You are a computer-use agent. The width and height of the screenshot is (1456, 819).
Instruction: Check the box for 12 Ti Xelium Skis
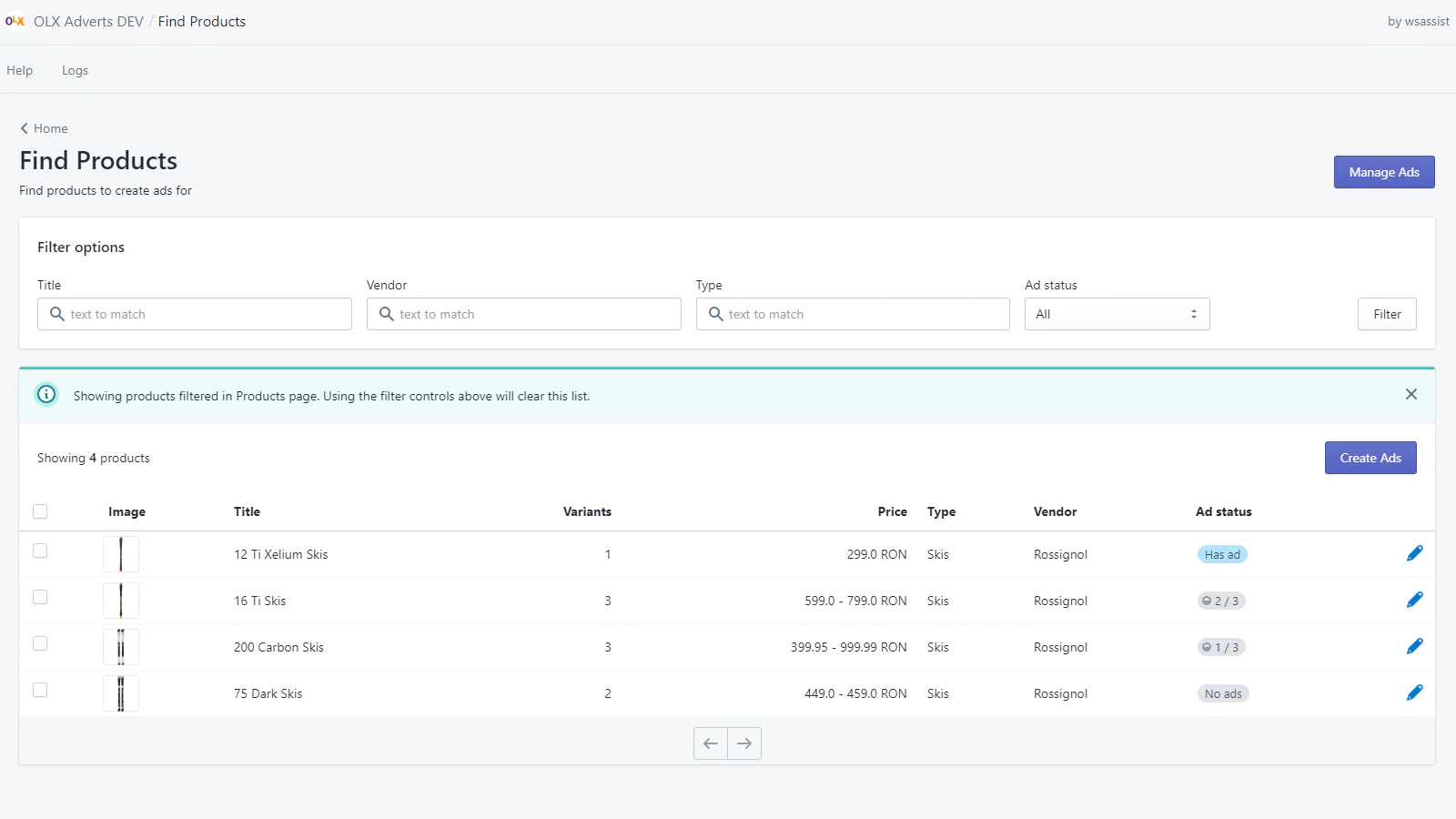click(40, 551)
